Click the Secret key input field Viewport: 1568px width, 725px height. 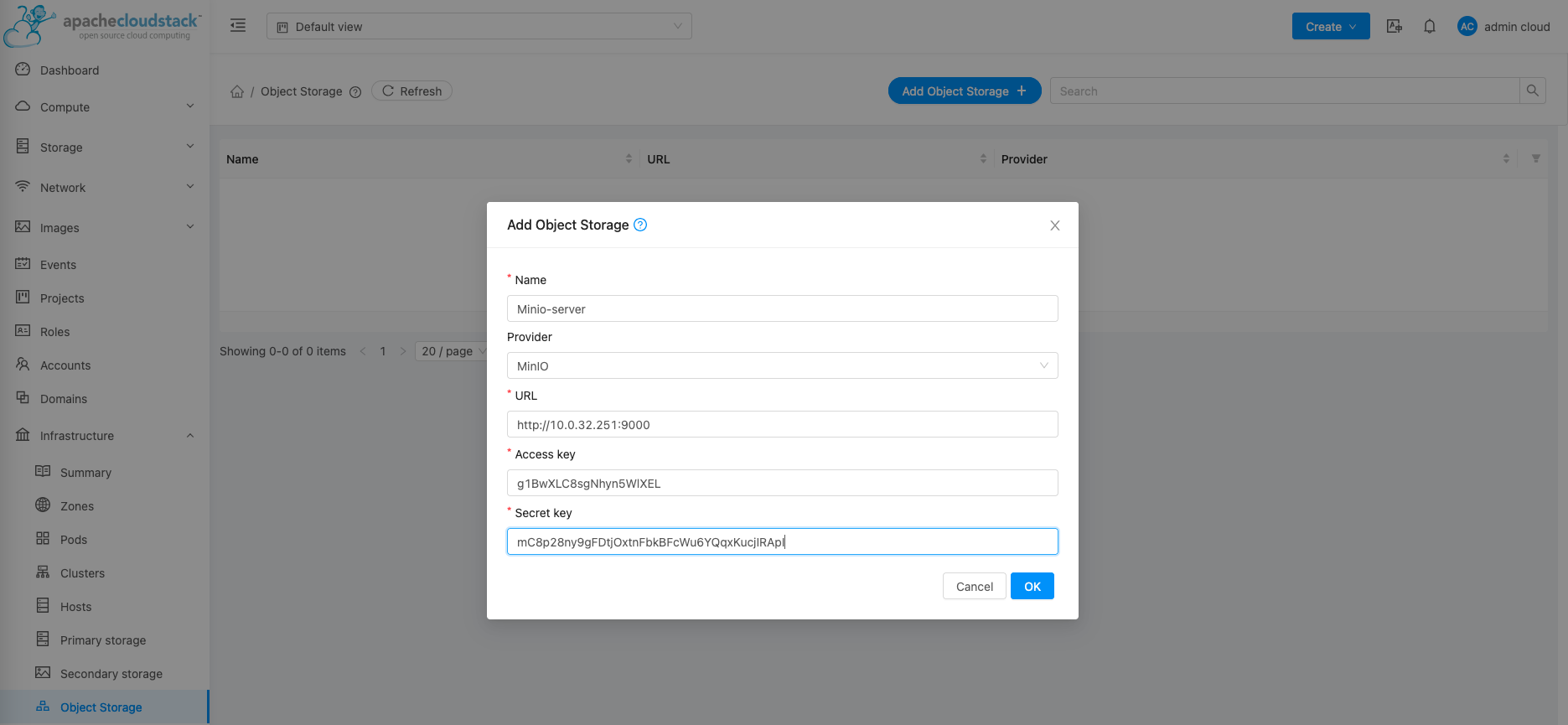click(x=783, y=541)
